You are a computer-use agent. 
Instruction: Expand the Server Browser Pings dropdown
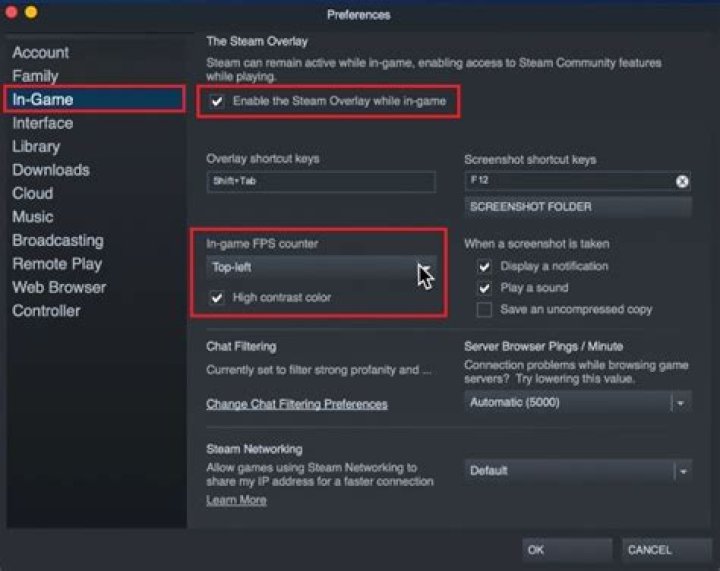click(578, 403)
